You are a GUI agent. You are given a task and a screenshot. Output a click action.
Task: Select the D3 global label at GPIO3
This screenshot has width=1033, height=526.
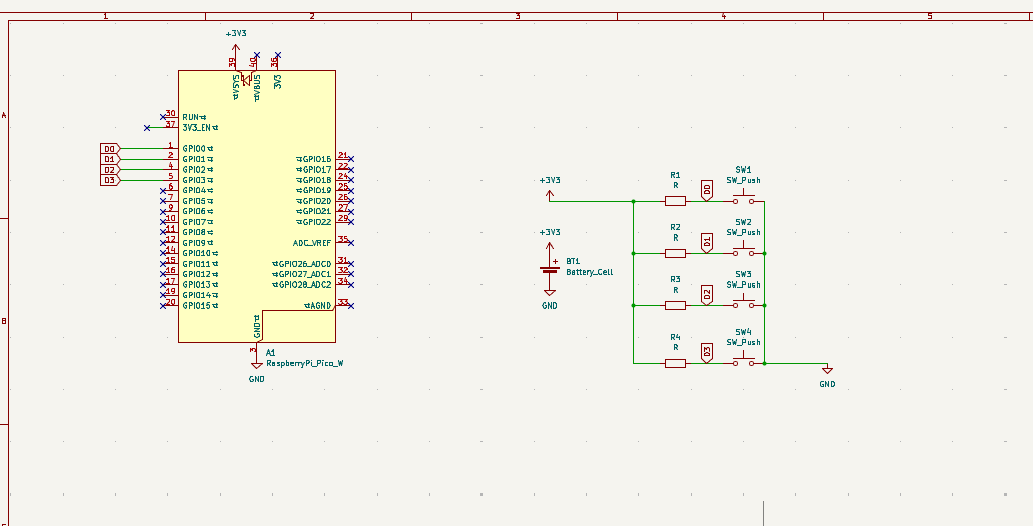[110, 180]
